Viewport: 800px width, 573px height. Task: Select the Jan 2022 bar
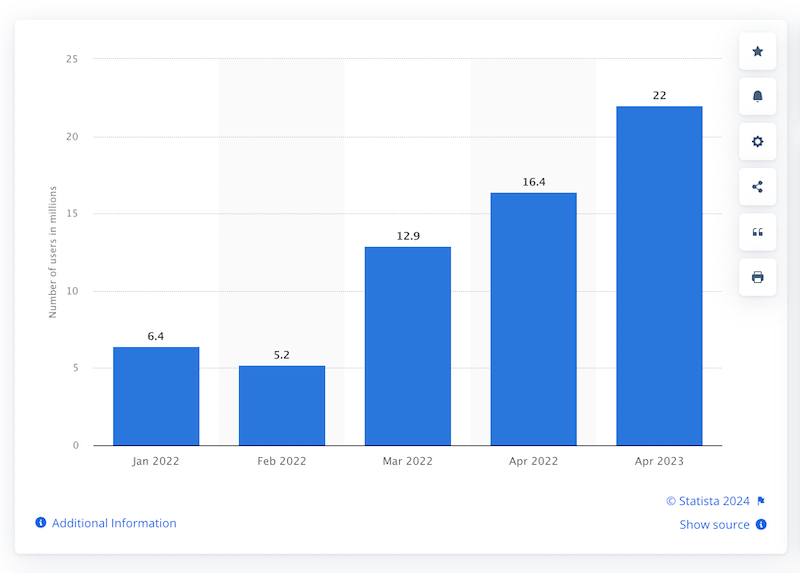[x=156, y=396]
